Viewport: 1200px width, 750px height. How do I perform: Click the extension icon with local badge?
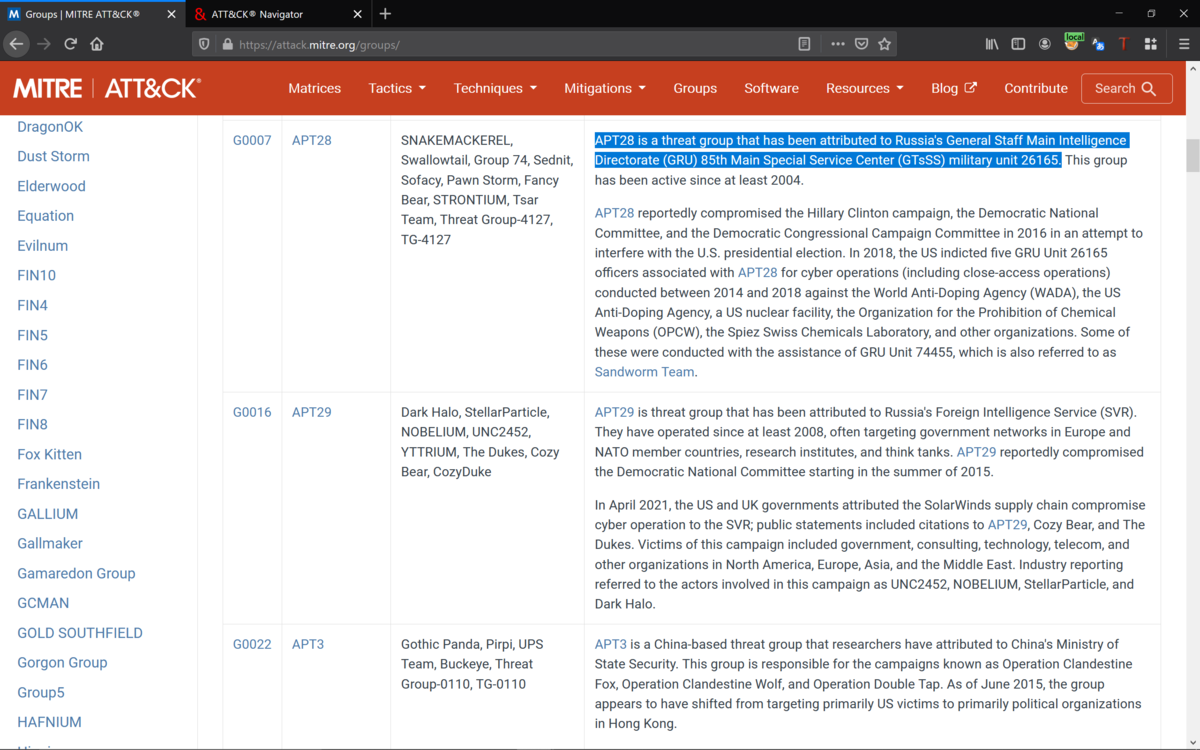coord(1072,43)
